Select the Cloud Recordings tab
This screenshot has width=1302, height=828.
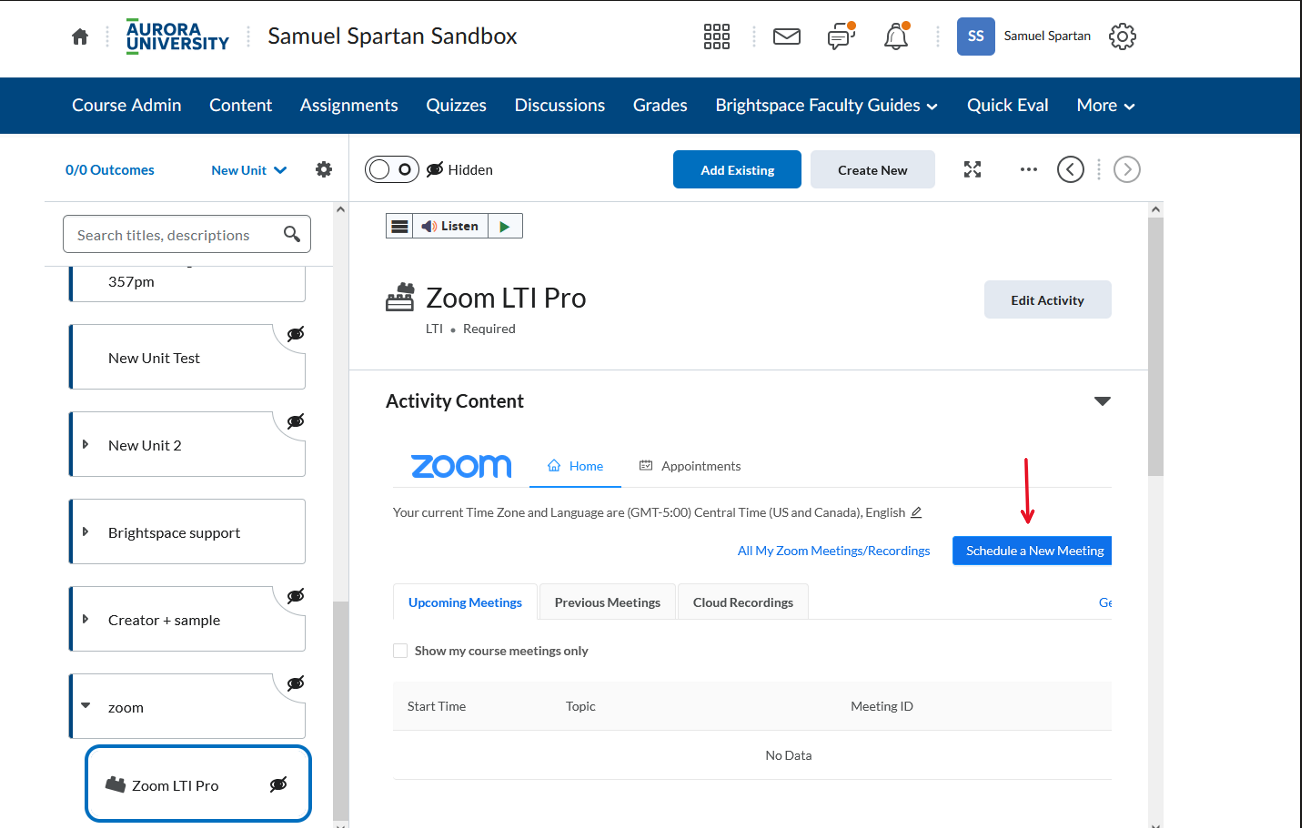tap(743, 602)
